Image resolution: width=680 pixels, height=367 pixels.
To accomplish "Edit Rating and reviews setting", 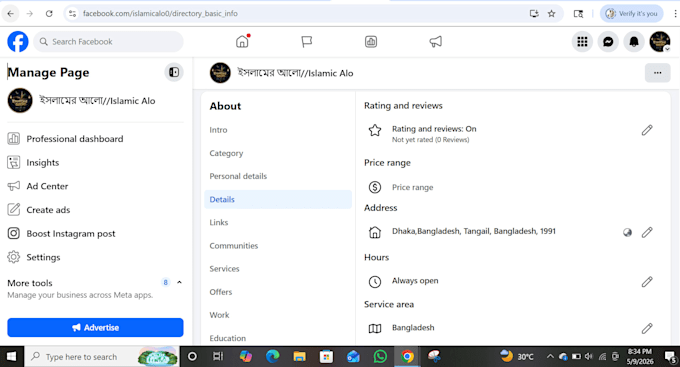I will 647,130.
